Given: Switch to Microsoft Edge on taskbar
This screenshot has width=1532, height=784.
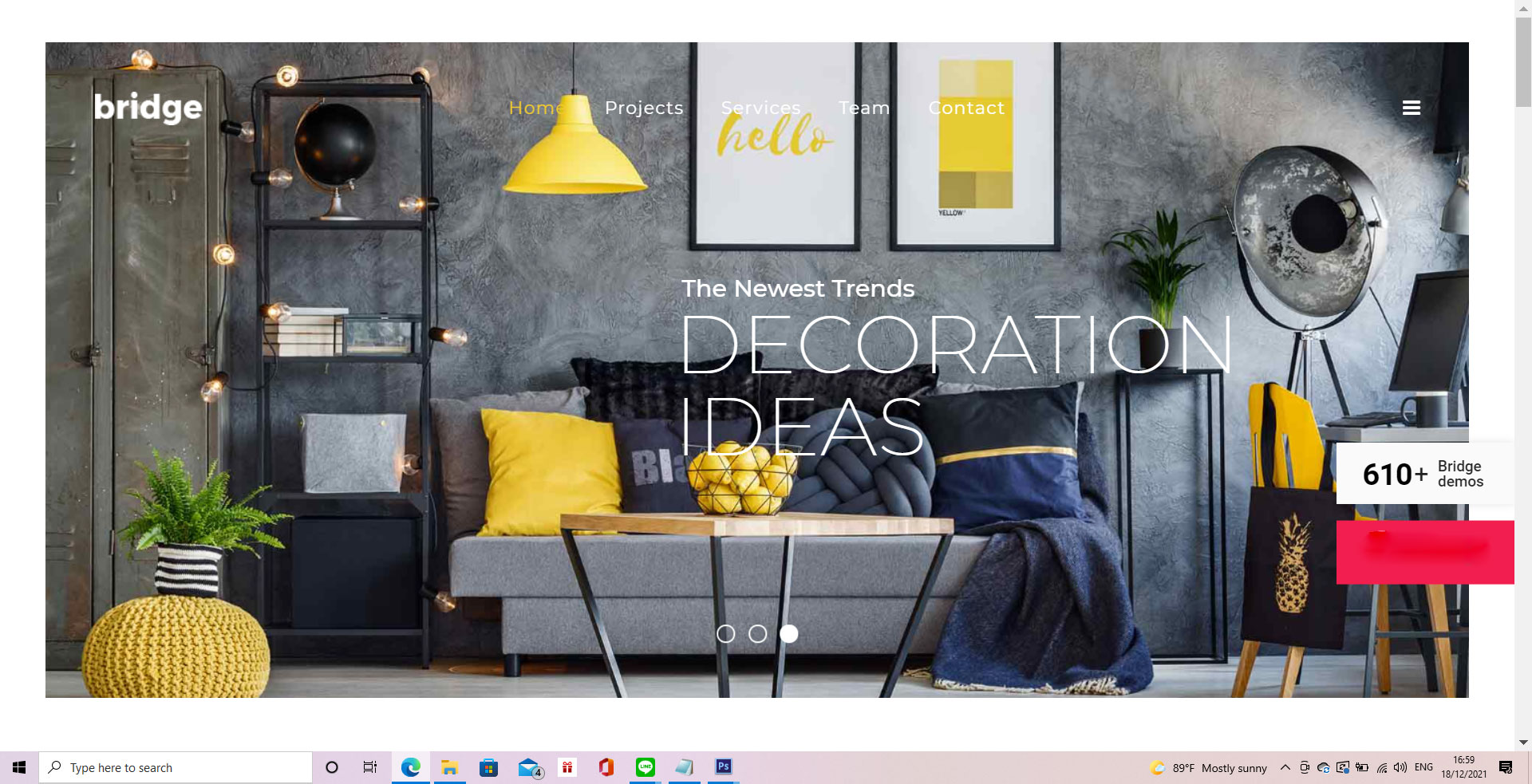Looking at the screenshot, I should tap(410, 767).
